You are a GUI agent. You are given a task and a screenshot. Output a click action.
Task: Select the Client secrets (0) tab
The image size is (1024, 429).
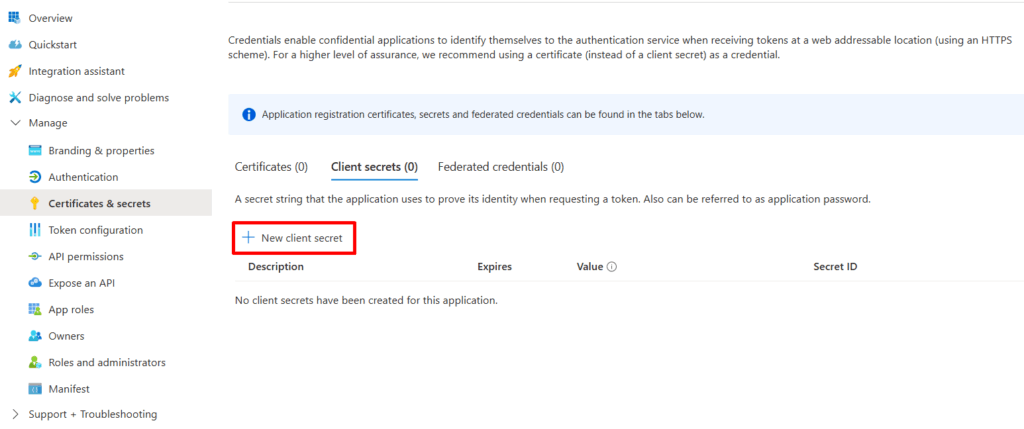[x=374, y=167]
